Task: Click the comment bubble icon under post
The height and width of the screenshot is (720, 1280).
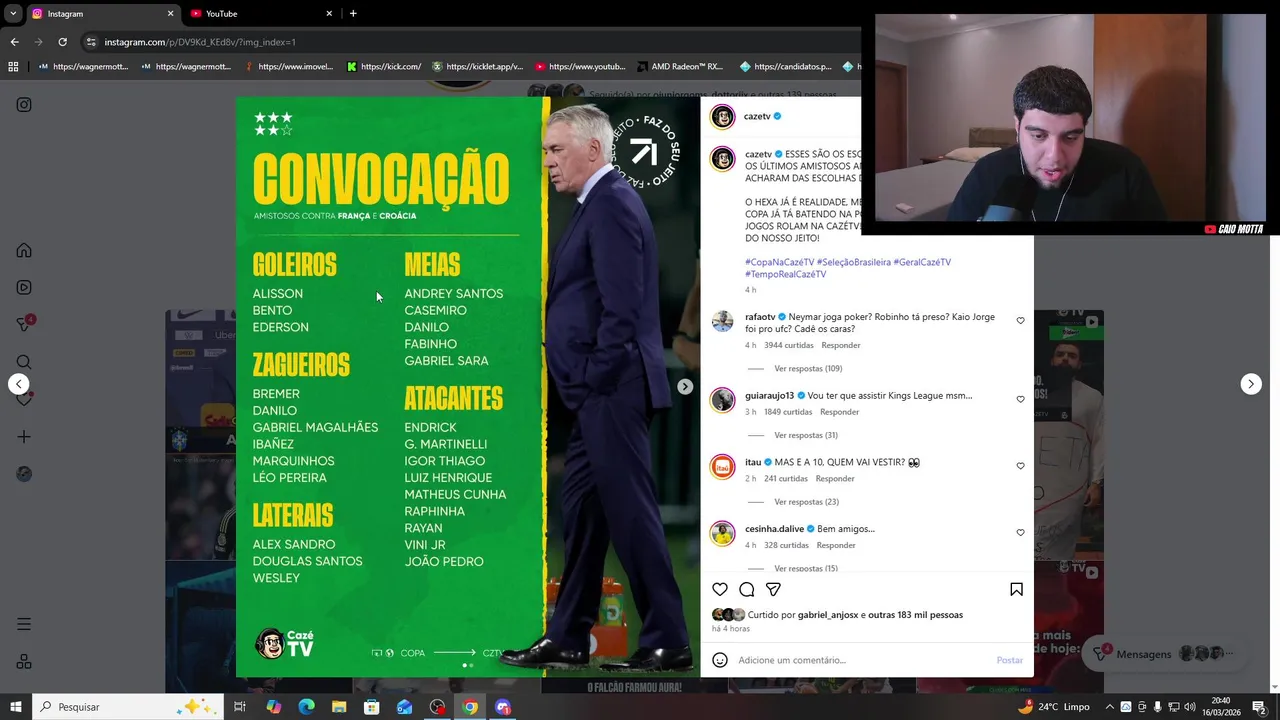Action: [747, 589]
